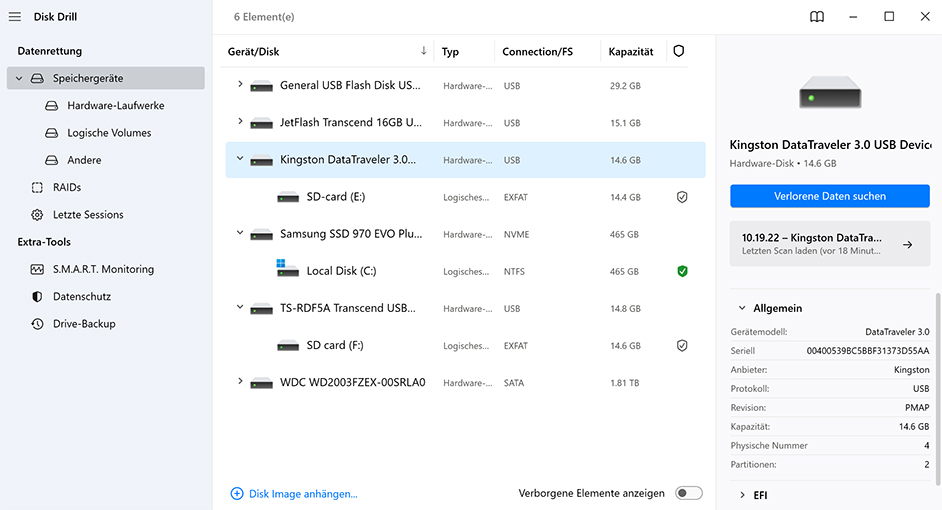Click the shield icon for SD-card (E:)
The height and width of the screenshot is (510, 942).
[x=682, y=197]
